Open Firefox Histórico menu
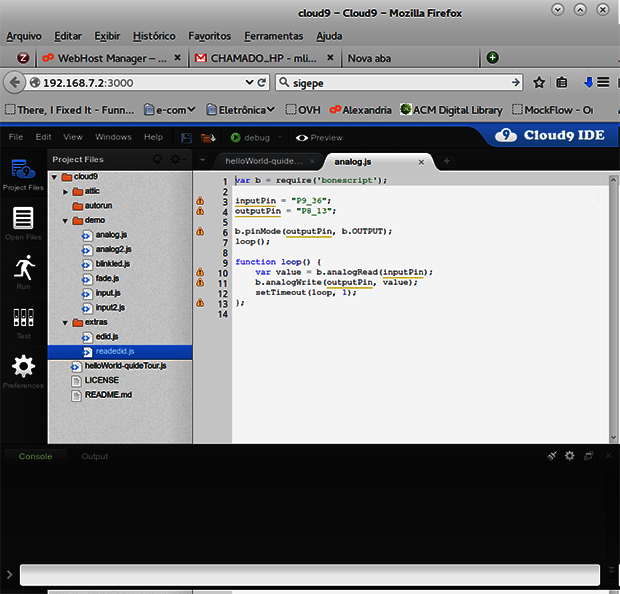 click(x=154, y=36)
